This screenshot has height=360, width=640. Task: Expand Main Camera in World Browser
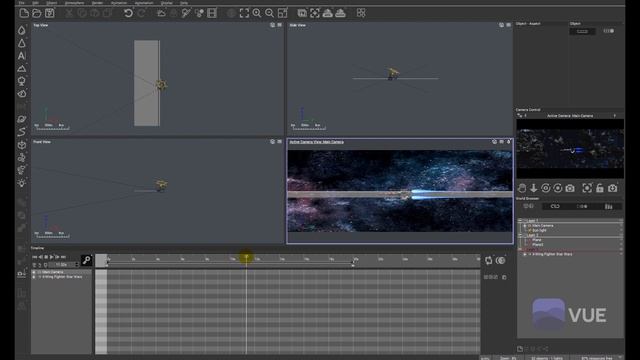tap(525, 225)
